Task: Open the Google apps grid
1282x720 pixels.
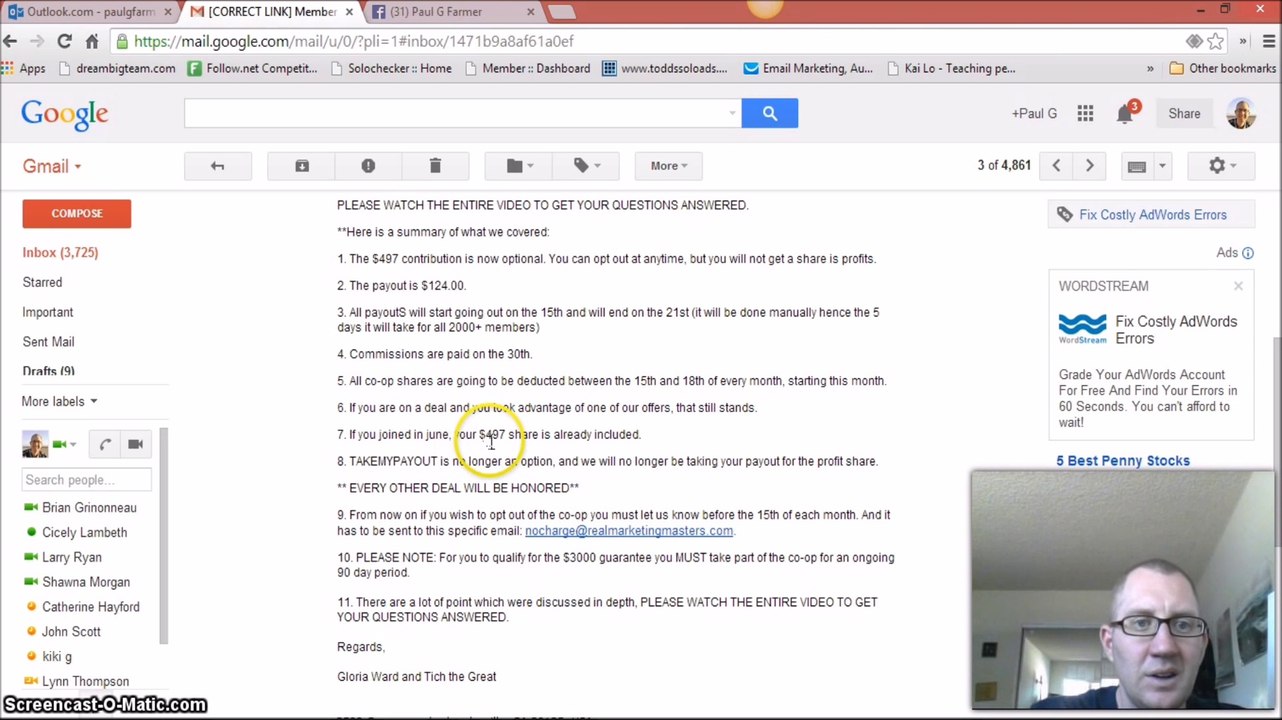Action: [x=1085, y=114]
